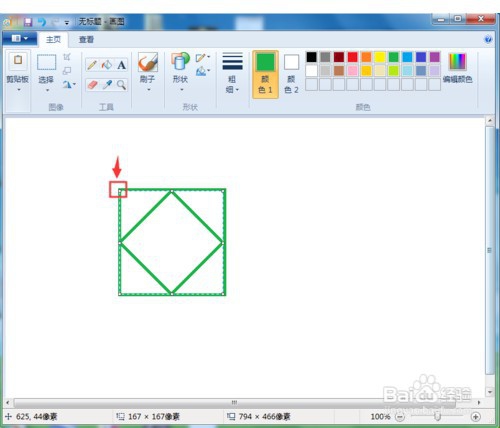The width and height of the screenshot is (500, 428).
Task: Switch to the 查看 View tab
Action: point(86,40)
